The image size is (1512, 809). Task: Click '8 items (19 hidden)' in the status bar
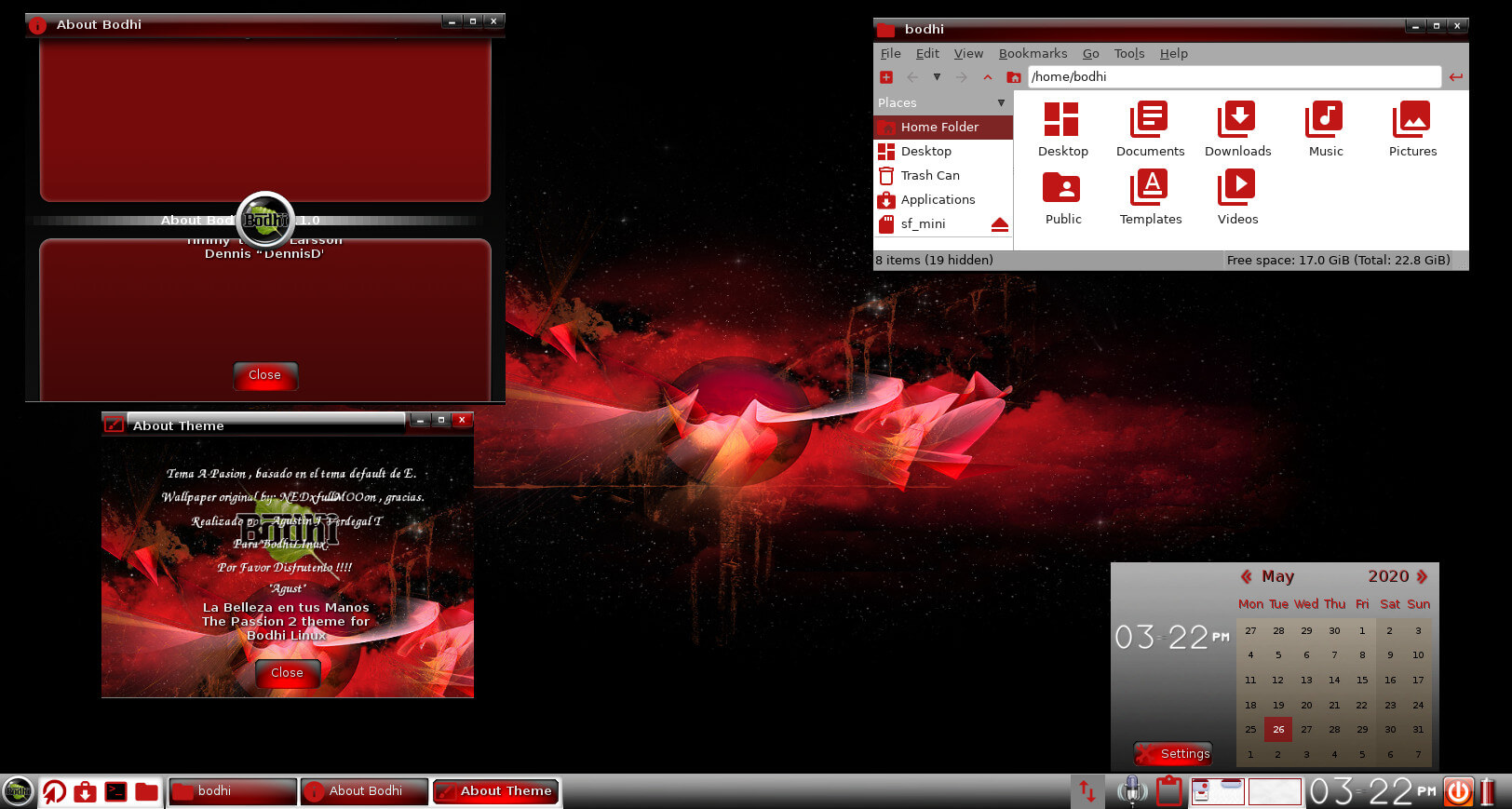(x=934, y=261)
